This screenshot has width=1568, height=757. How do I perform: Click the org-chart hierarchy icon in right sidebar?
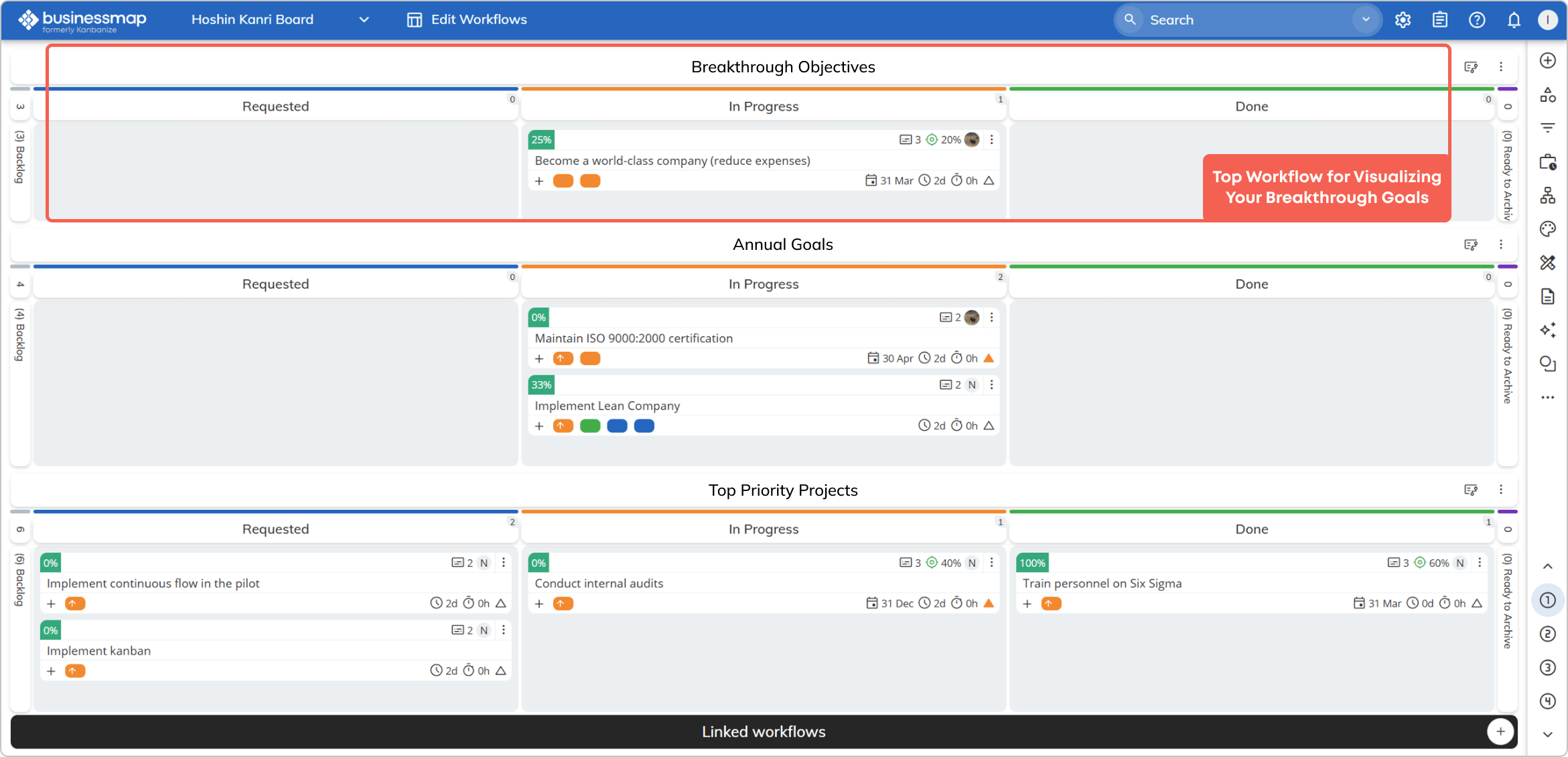(x=1548, y=195)
